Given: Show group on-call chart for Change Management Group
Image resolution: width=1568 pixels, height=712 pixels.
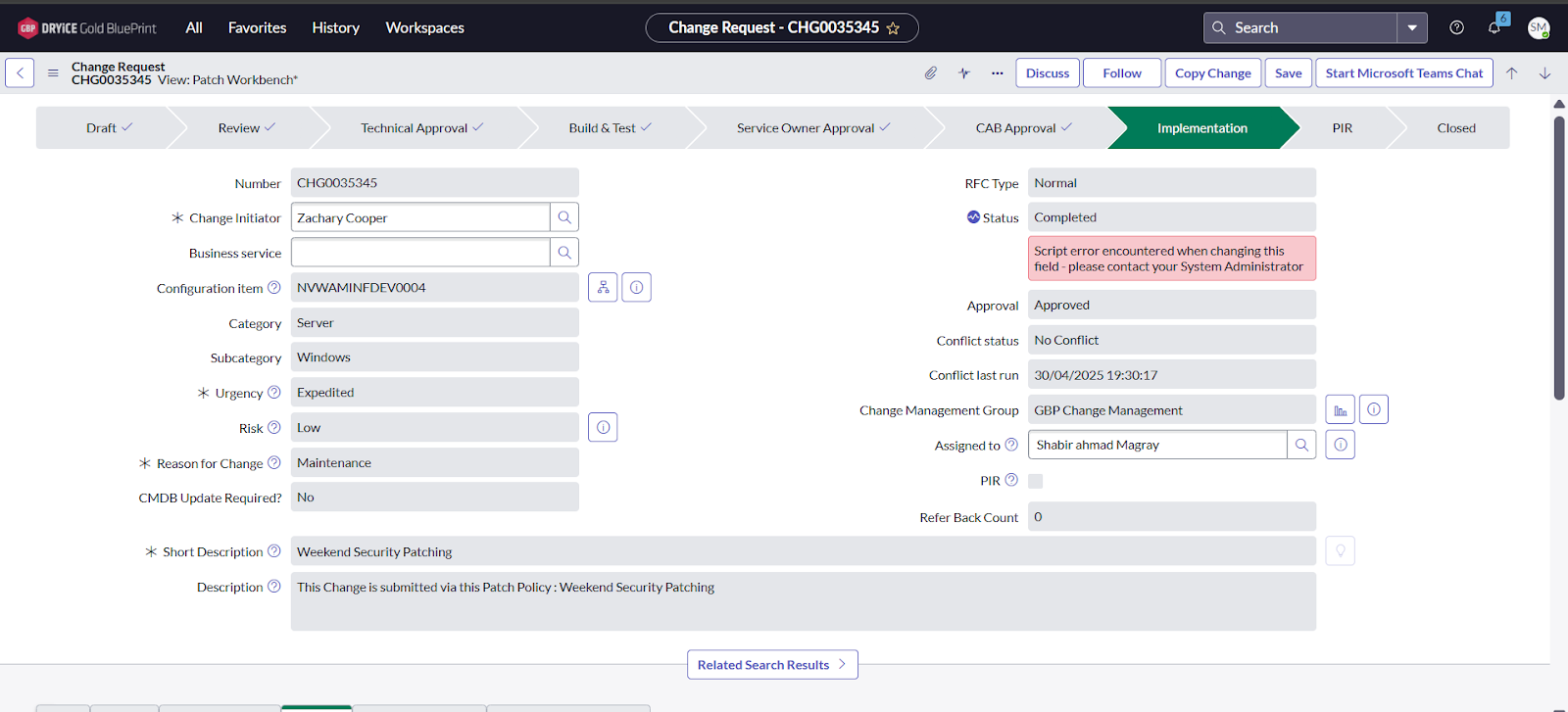Looking at the screenshot, I should (x=1340, y=409).
